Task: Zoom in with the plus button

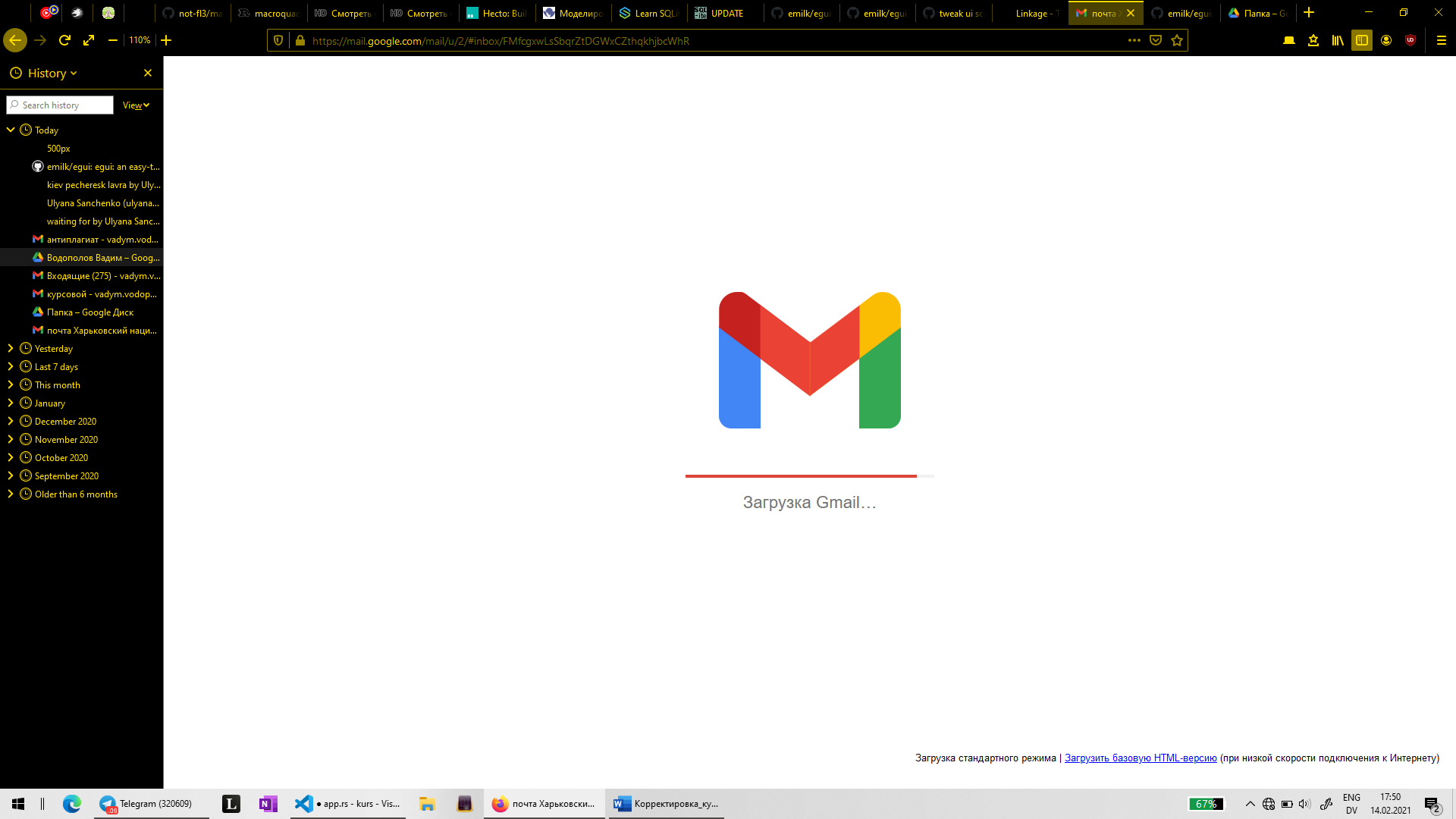Action: tap(166, 40)
